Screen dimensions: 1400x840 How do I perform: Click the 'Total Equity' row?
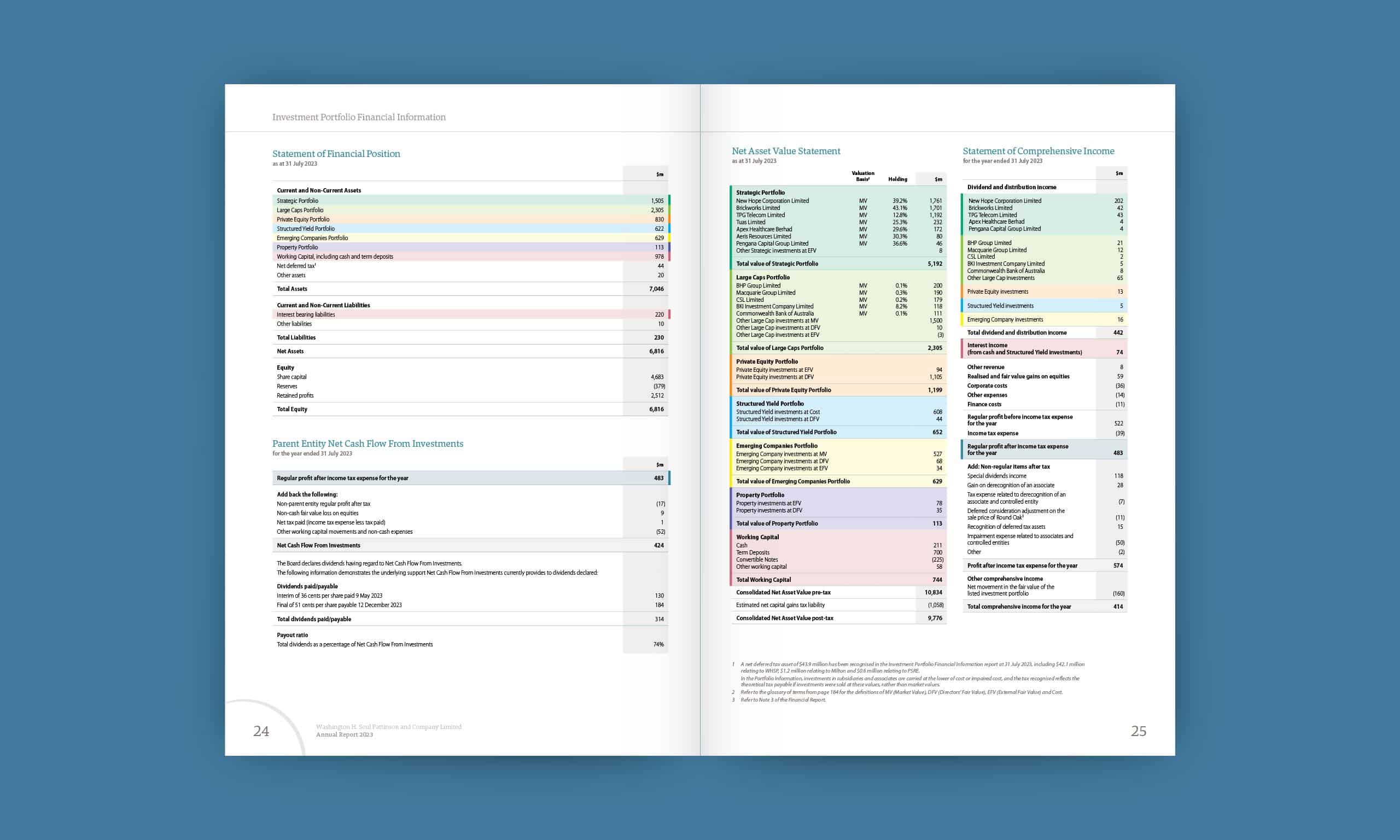click(471, 409)
